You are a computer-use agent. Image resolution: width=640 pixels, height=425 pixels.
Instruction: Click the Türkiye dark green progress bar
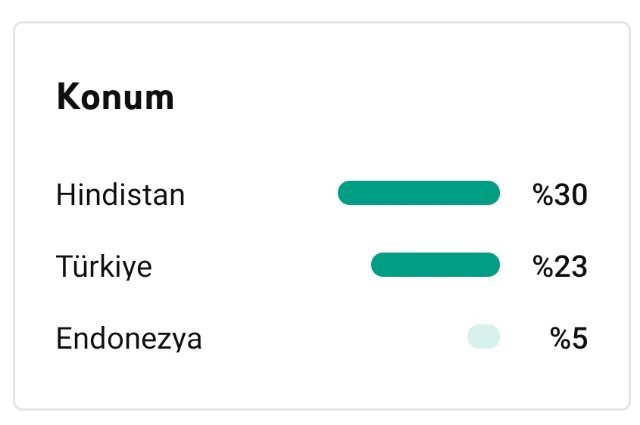point(436,265)
